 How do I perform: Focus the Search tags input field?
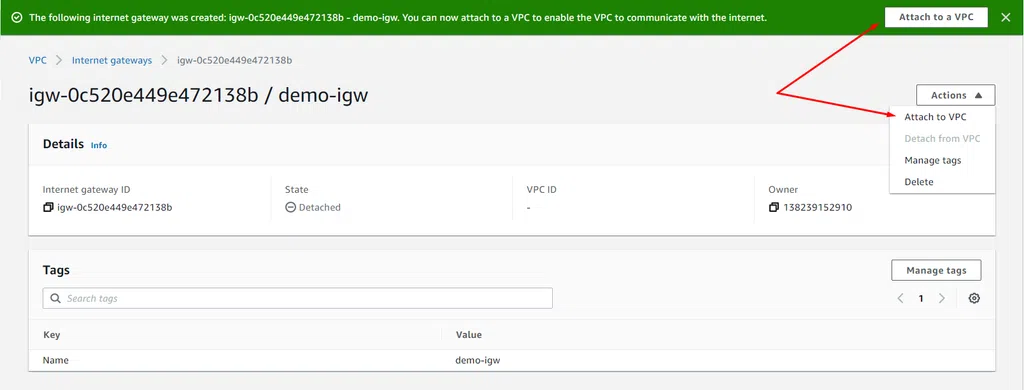(298, 299)
